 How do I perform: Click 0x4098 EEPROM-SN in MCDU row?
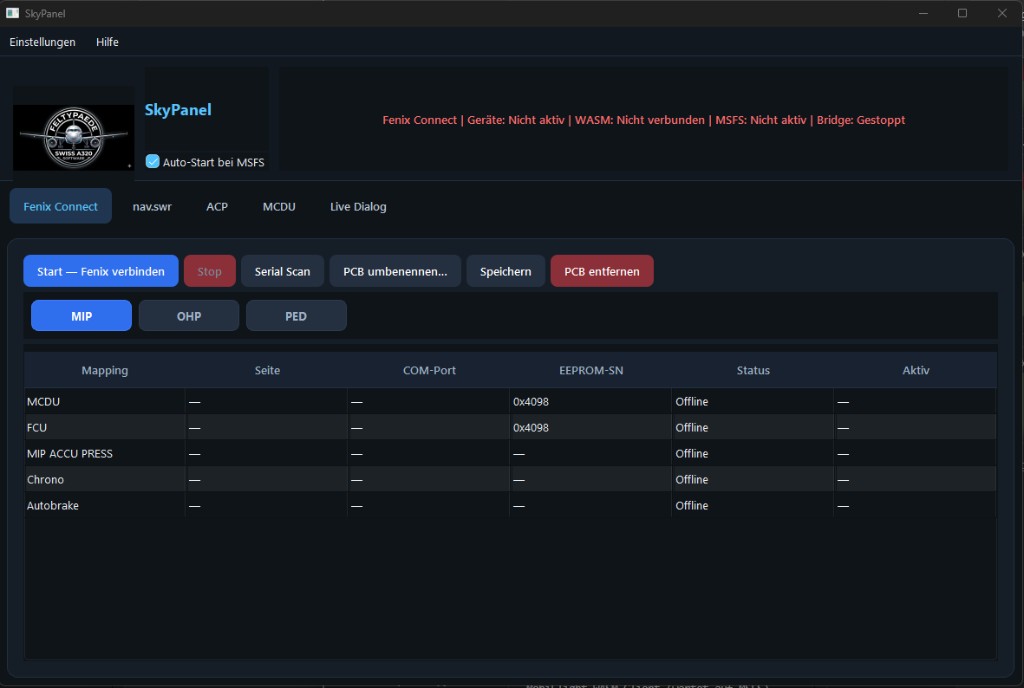(531, 401)
